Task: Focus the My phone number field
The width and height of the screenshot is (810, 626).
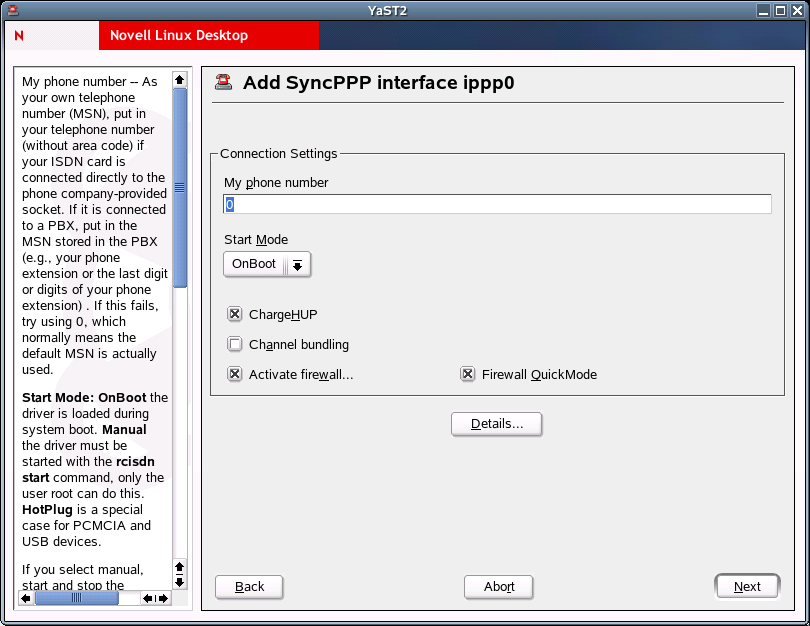Action: coord(497,204)
